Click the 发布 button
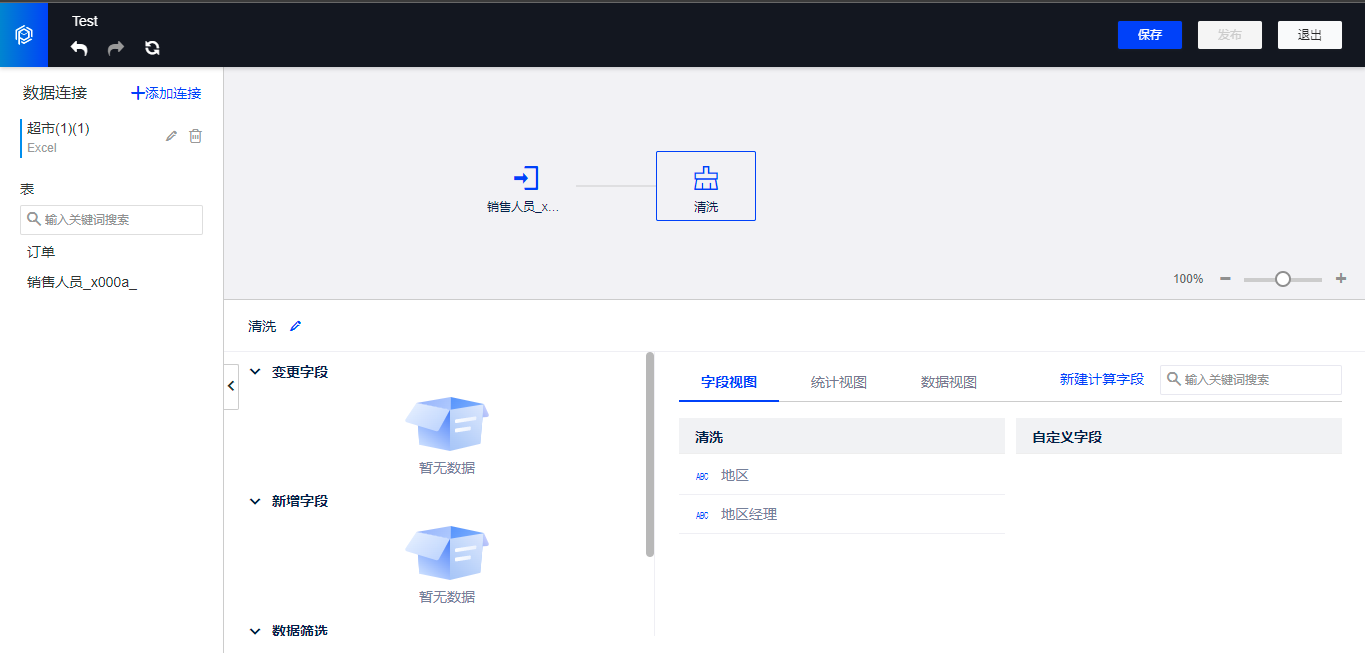 [x=1230, y=35]
